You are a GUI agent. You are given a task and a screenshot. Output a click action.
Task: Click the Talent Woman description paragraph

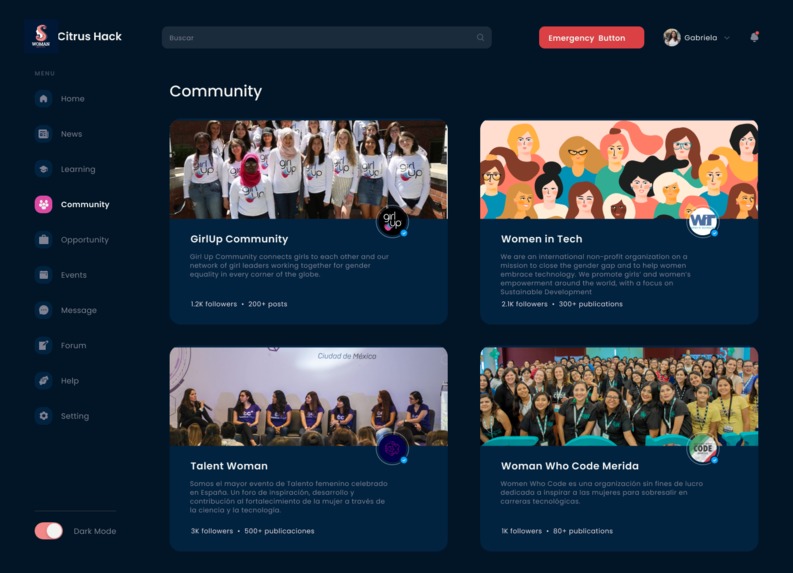tap(289, 497)
